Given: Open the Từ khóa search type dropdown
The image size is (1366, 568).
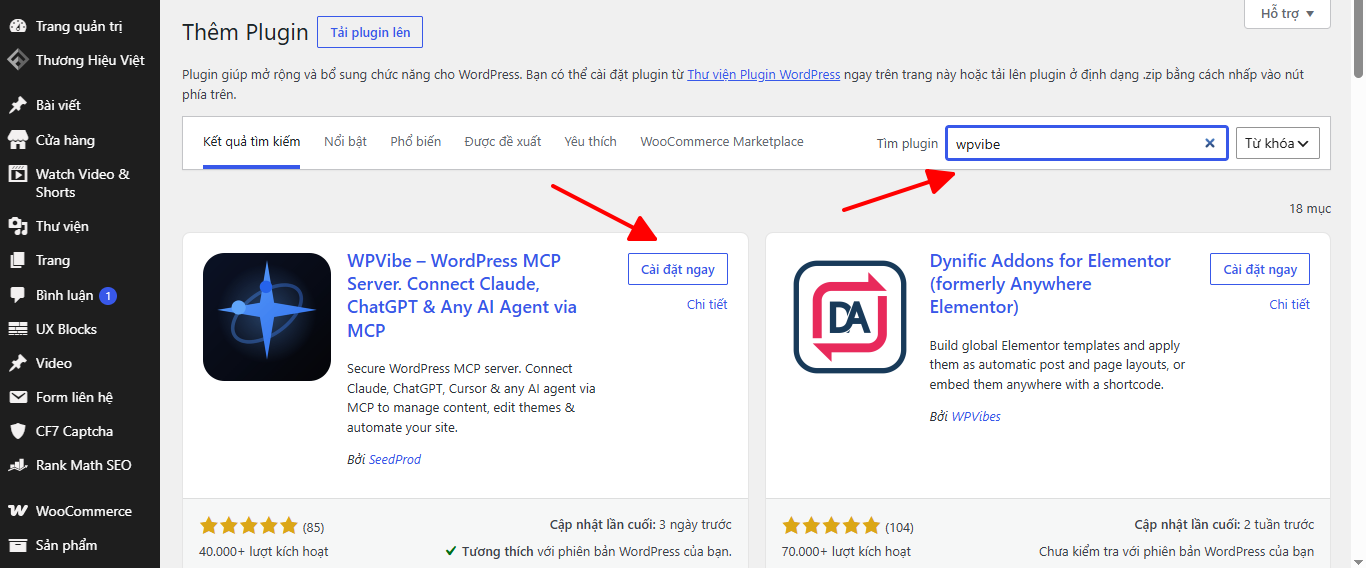Looking at the screenshot, I should coord(1278,143).
